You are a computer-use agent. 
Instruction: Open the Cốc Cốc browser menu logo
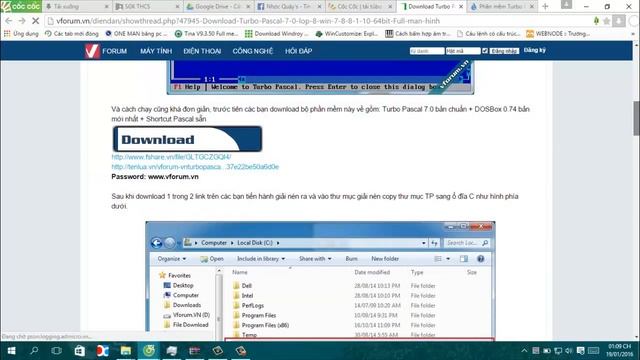20,6
